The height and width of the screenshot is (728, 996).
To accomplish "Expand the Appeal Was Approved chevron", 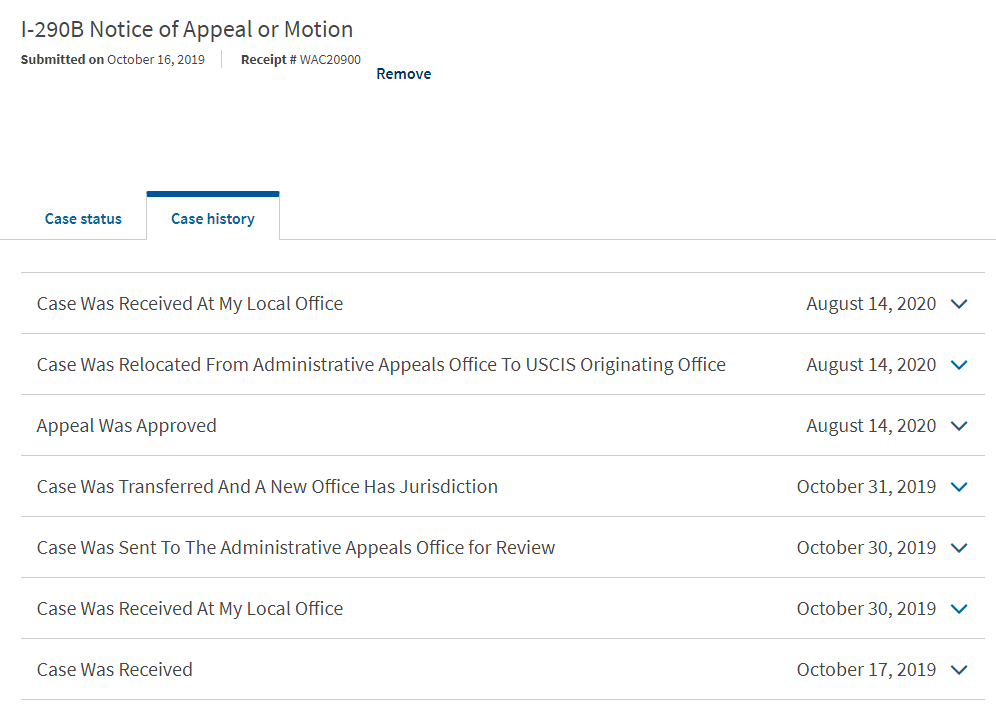I will click(x=959, y=426).
